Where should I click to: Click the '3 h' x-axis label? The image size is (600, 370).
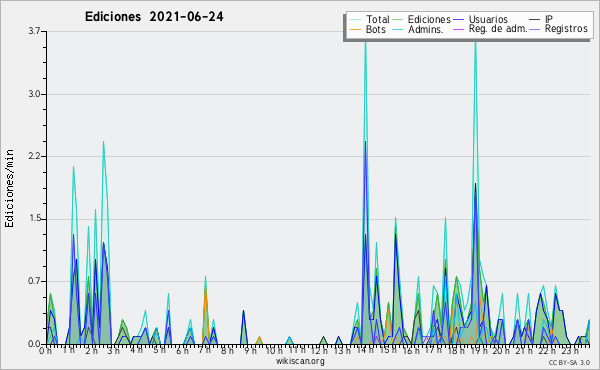pos(113,351)
